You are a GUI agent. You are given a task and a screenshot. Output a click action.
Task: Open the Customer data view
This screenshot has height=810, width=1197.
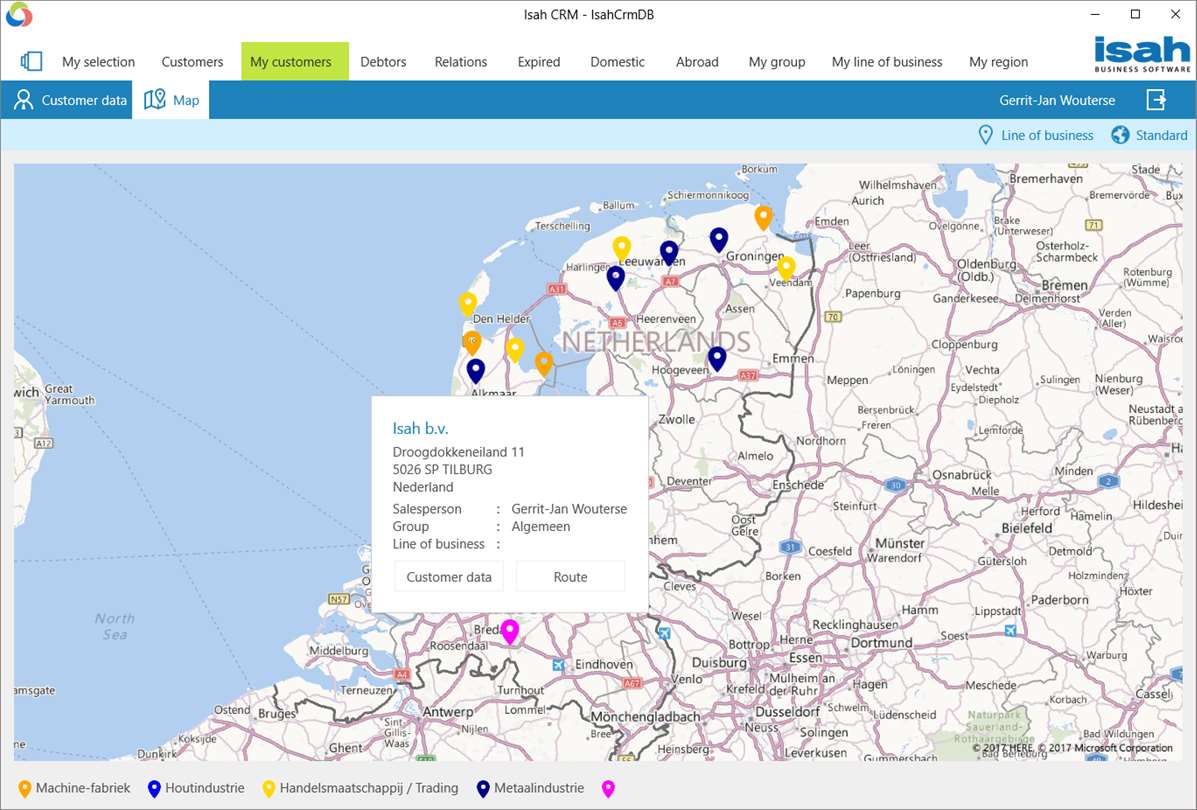(70, 100)
